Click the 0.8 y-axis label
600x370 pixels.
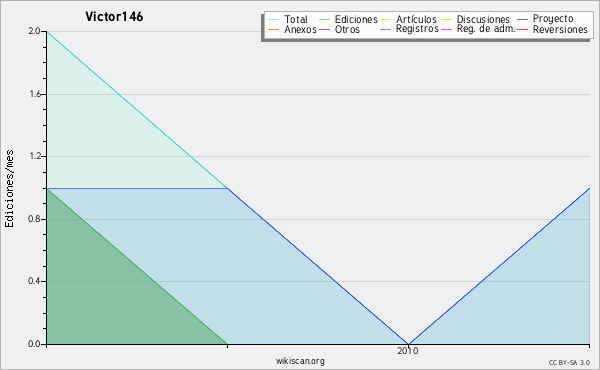point(34,219)
